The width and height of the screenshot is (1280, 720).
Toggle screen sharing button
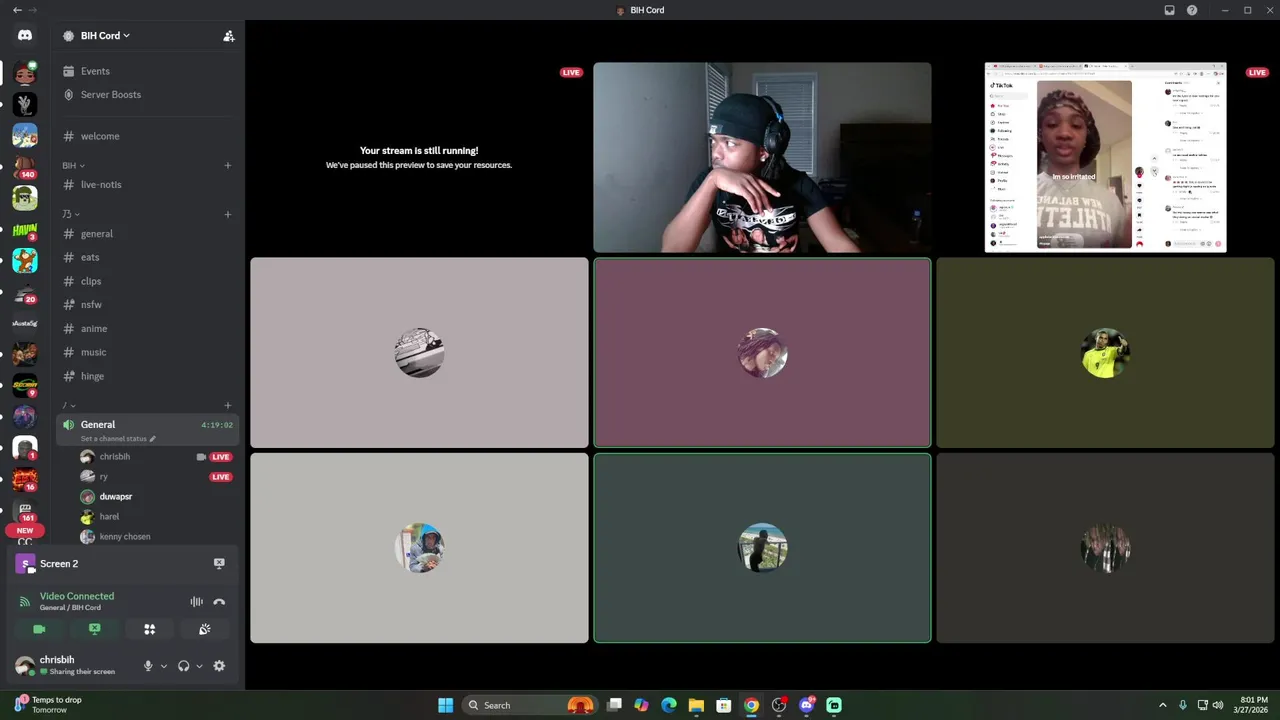click(95, 629)
